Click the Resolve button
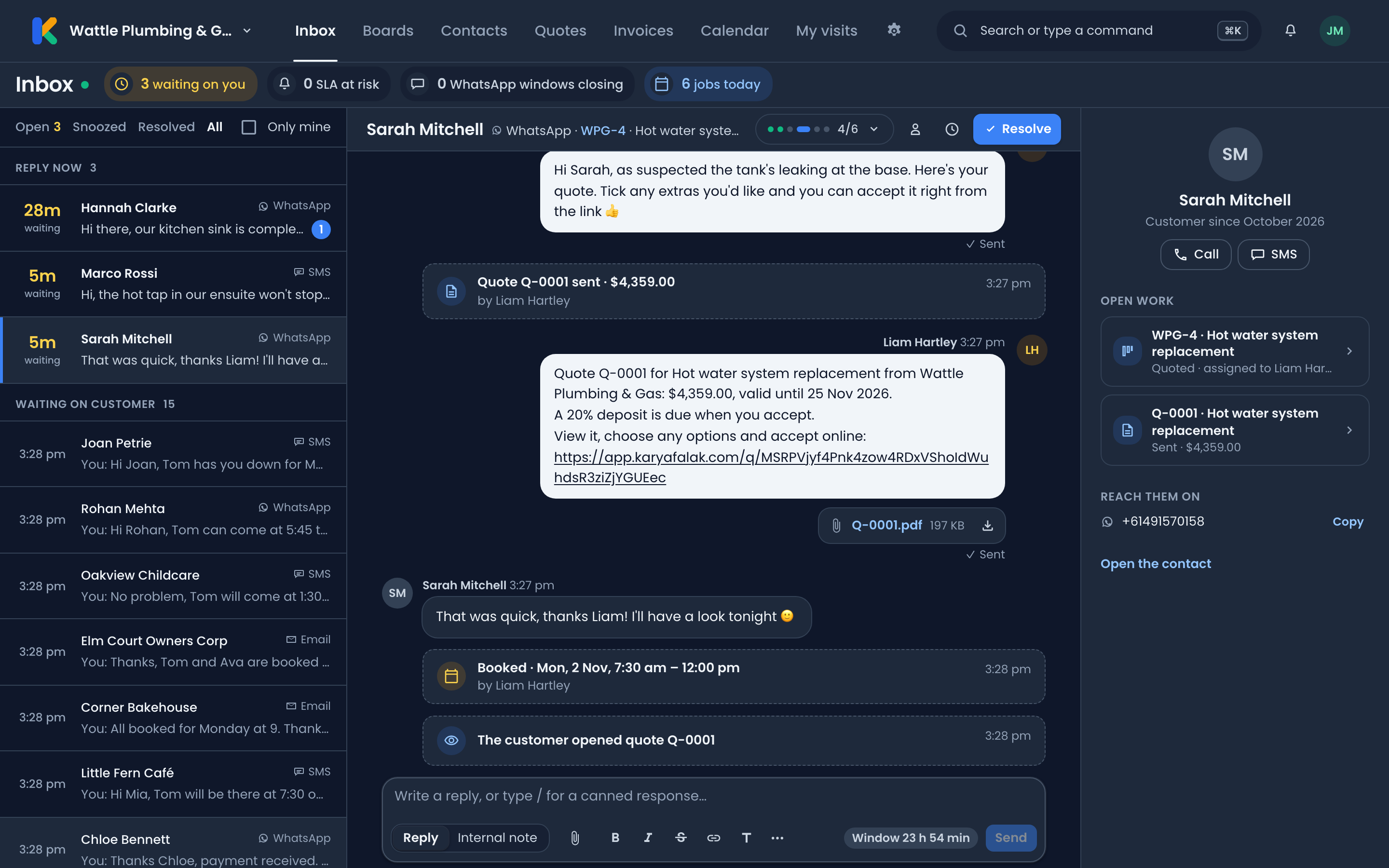1389x868 pixels. (1017, 129)
